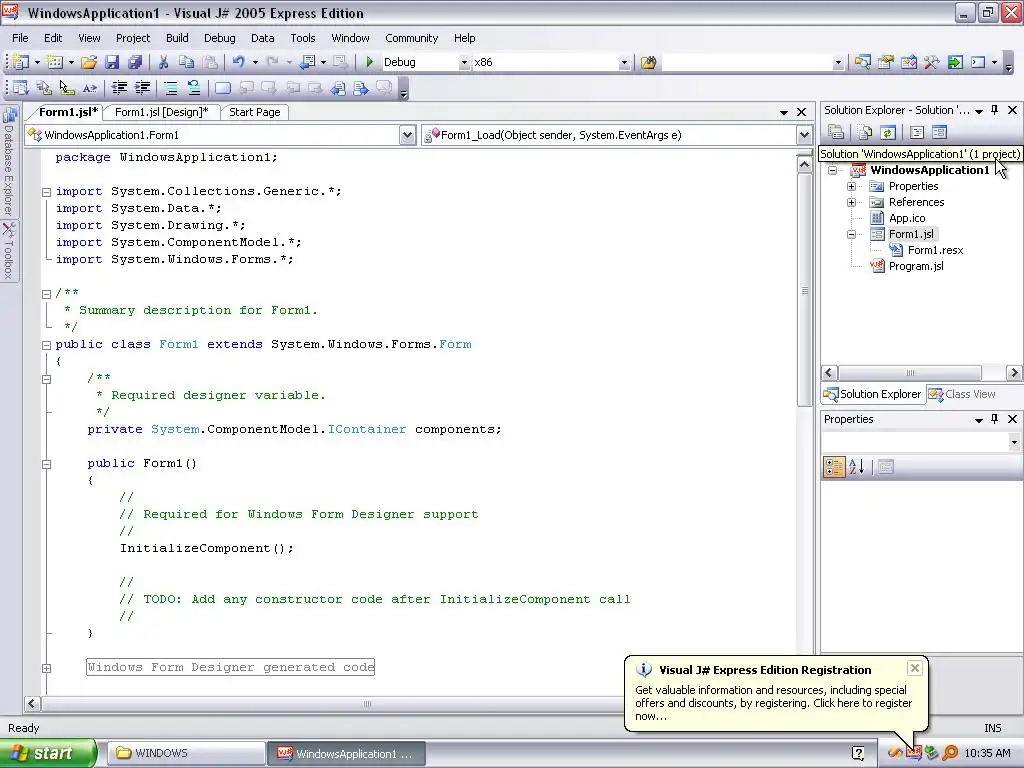1024x768 pixels.
Task: Switch to Form1.jsl [Design] tab
Action: 161,112
